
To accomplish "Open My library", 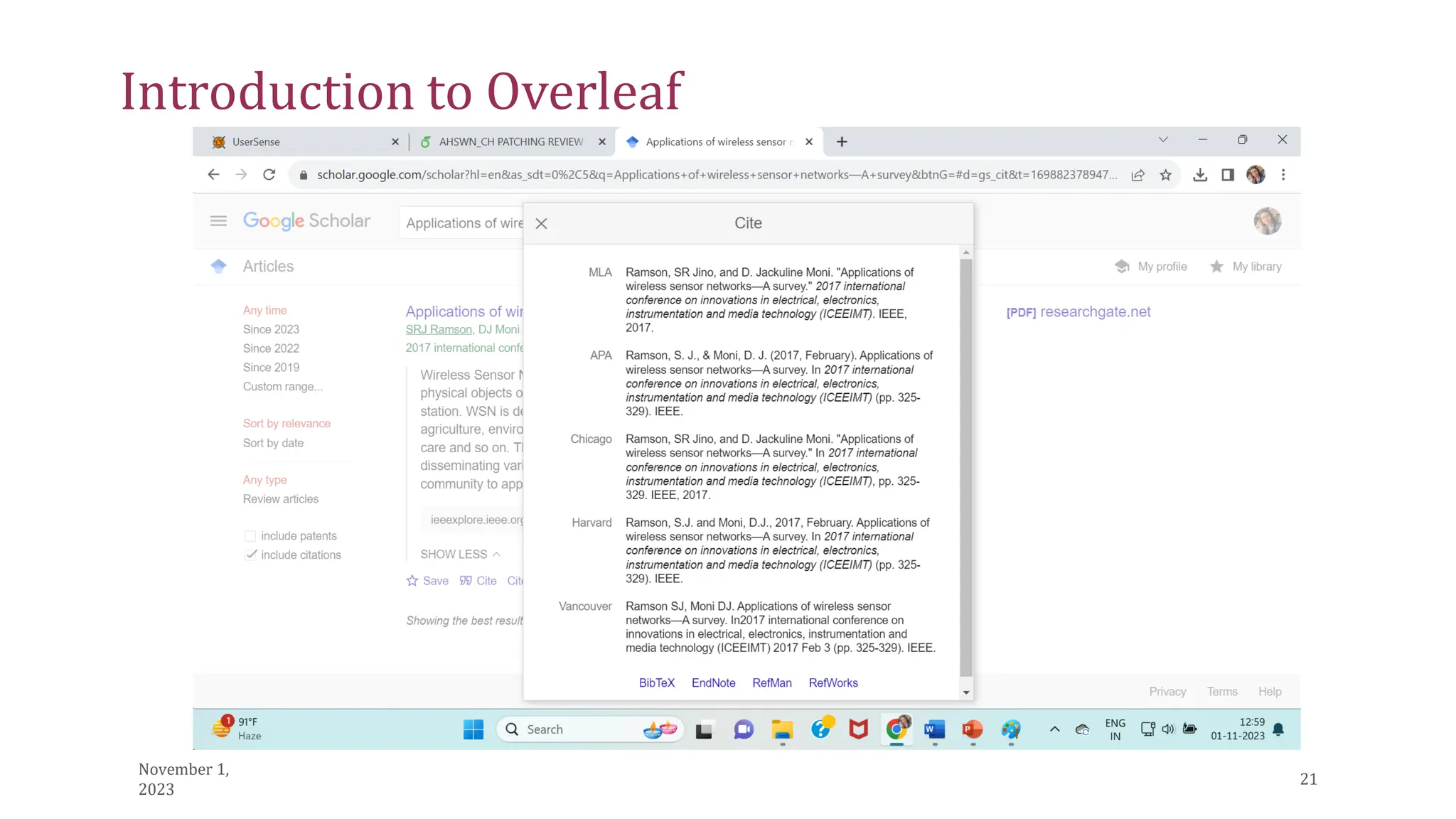I will point(1246,267).
